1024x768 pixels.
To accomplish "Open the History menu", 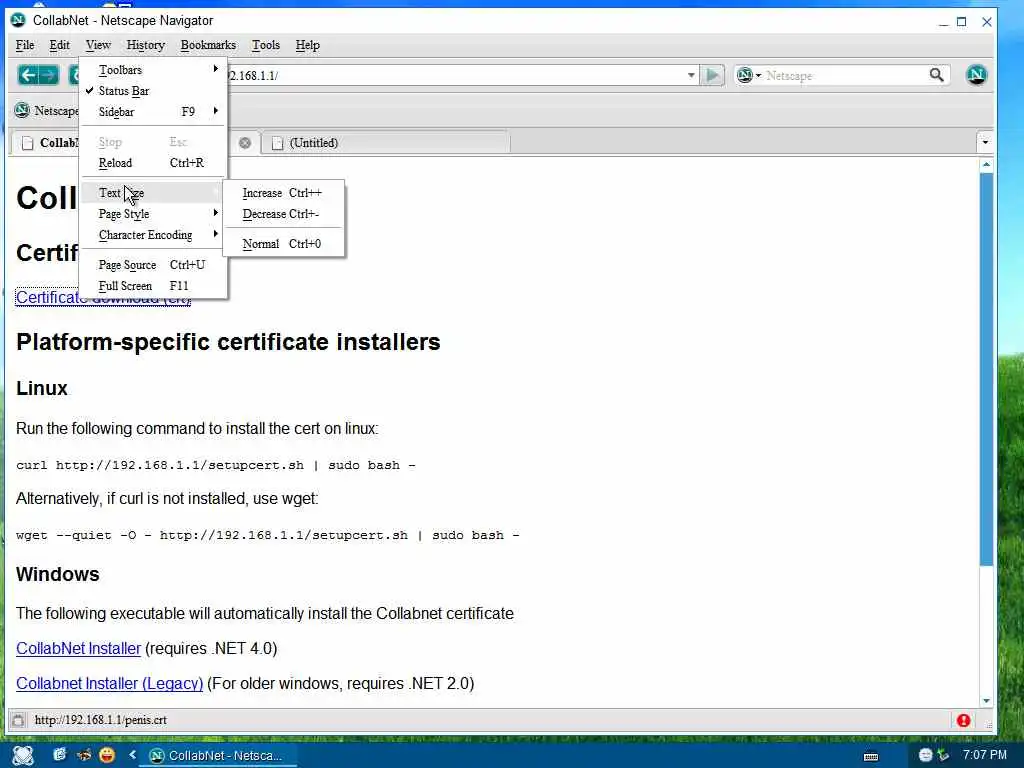I will (146, 45).
